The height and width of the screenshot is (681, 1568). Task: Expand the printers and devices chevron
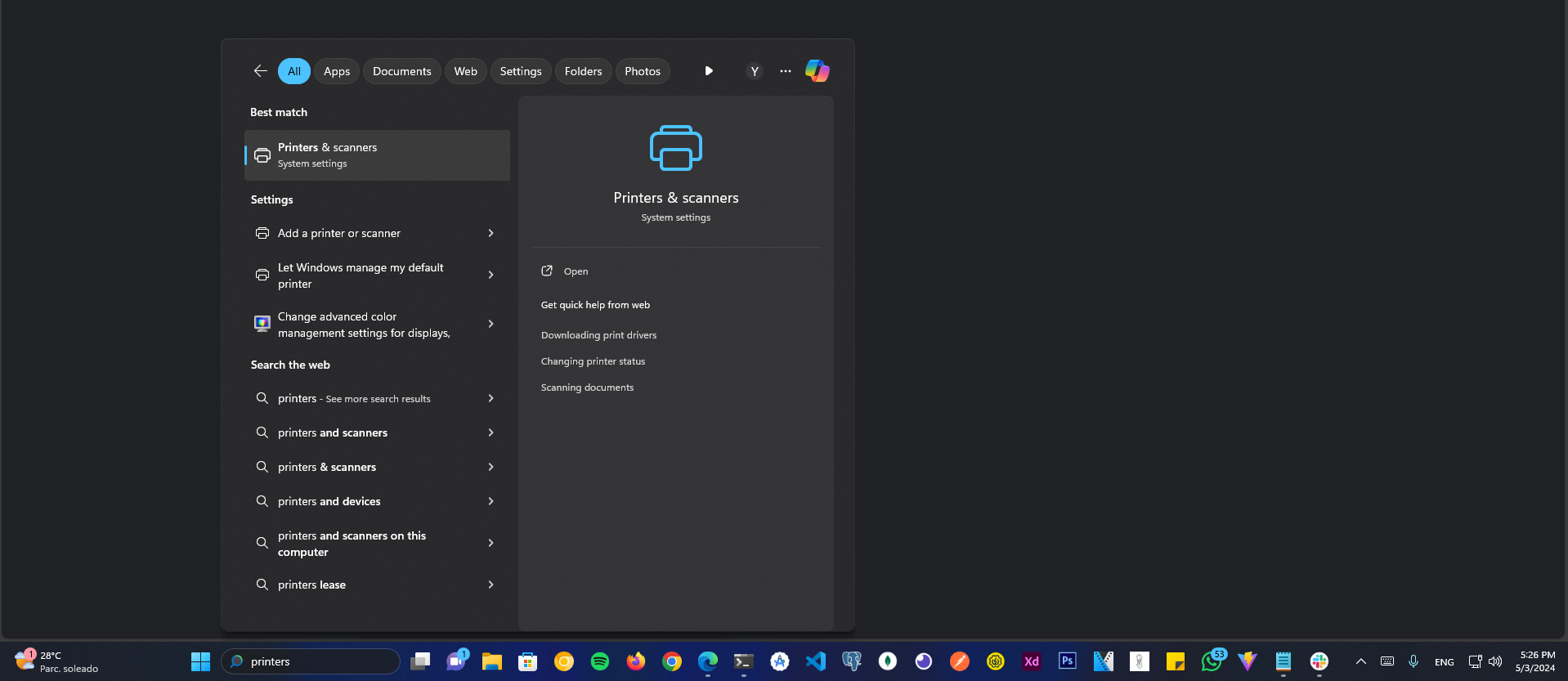point(491,501)
